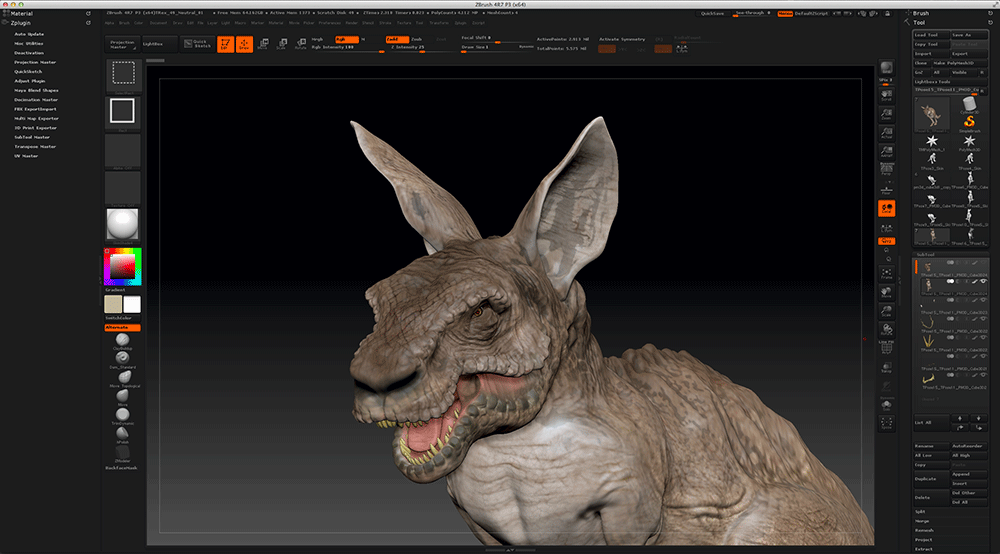
Task: Select the Move brush in left shelf
Action: coord(122,397)
